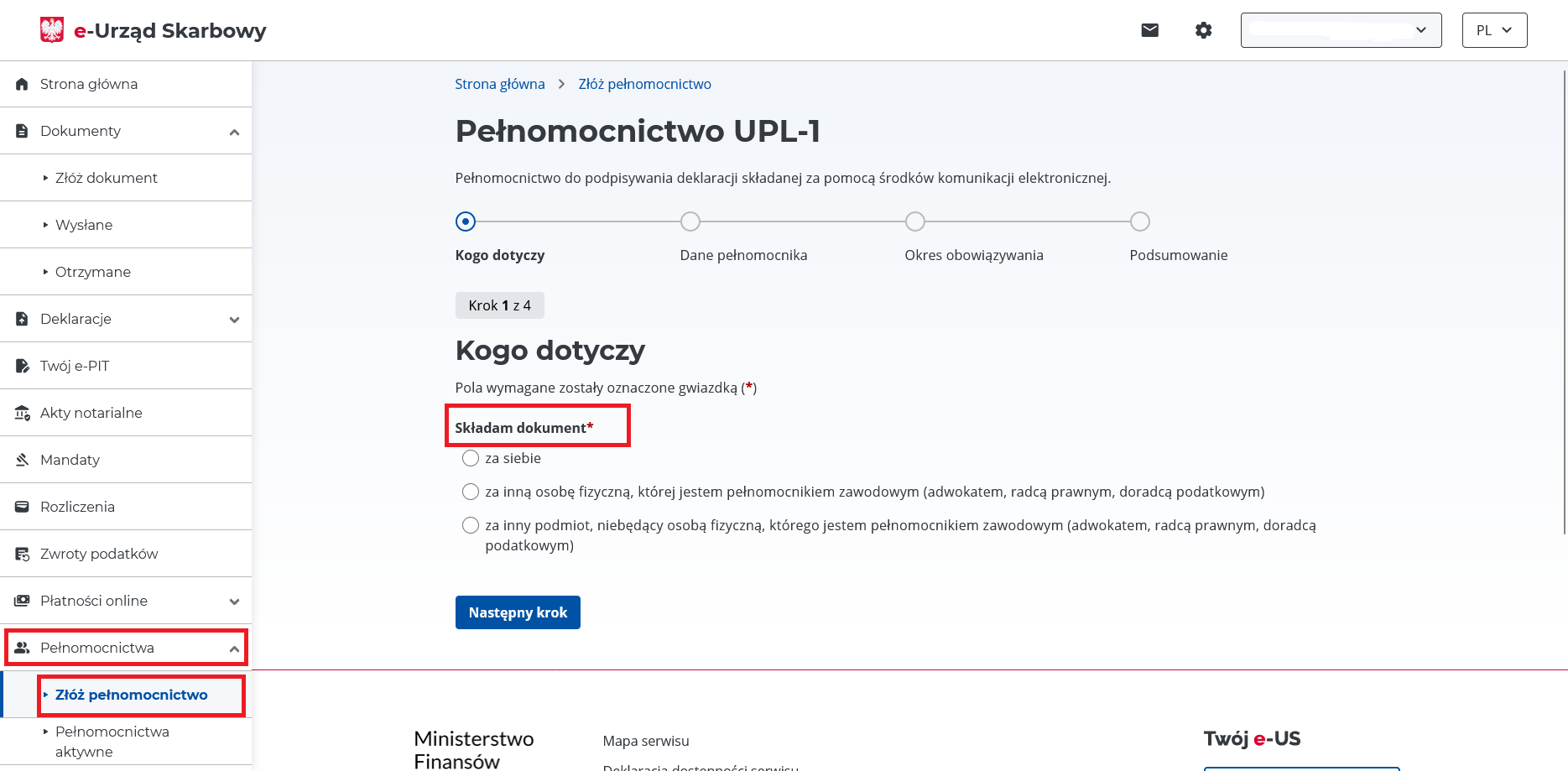Viewport: 1568px width, 771px height.
Task: Click the Dane pełnomocnika step circle
Action: click(x=690, y=221)
